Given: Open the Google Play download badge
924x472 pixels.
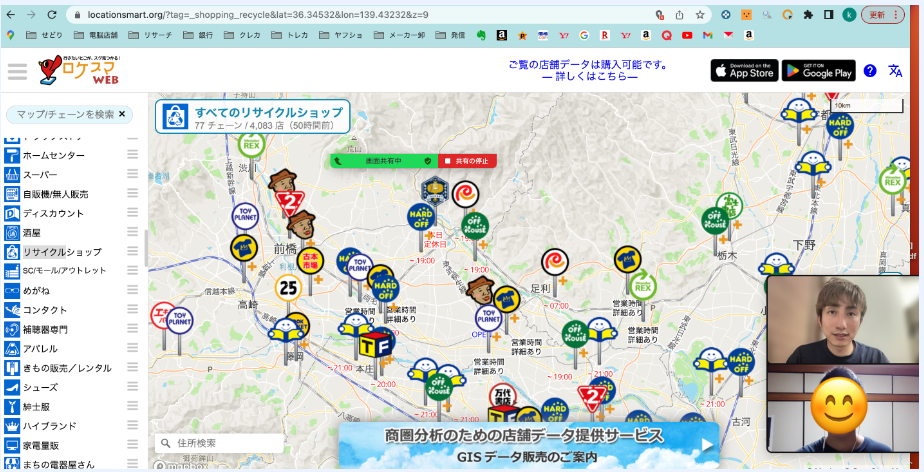Looking at the screenshot, I should pyautogui.click(x=819, y=71).
